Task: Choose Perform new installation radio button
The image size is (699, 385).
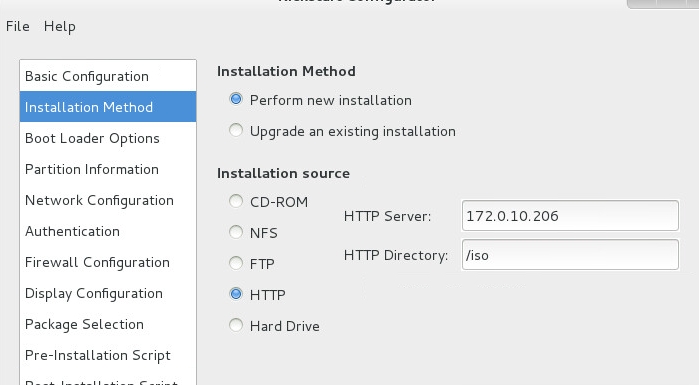Action: point(236,99)
